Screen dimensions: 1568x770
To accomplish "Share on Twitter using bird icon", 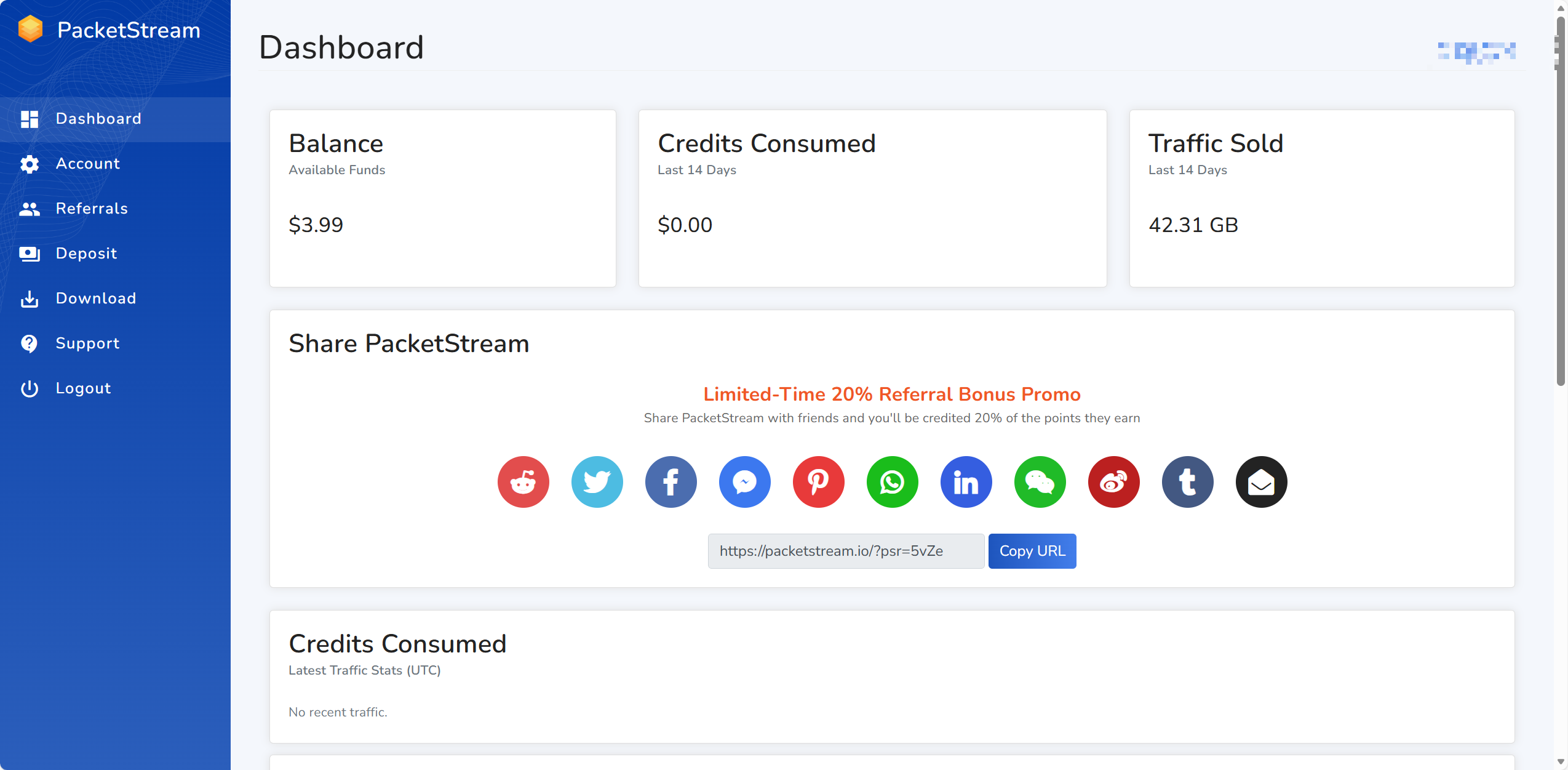I will click(x=597, y=482).
